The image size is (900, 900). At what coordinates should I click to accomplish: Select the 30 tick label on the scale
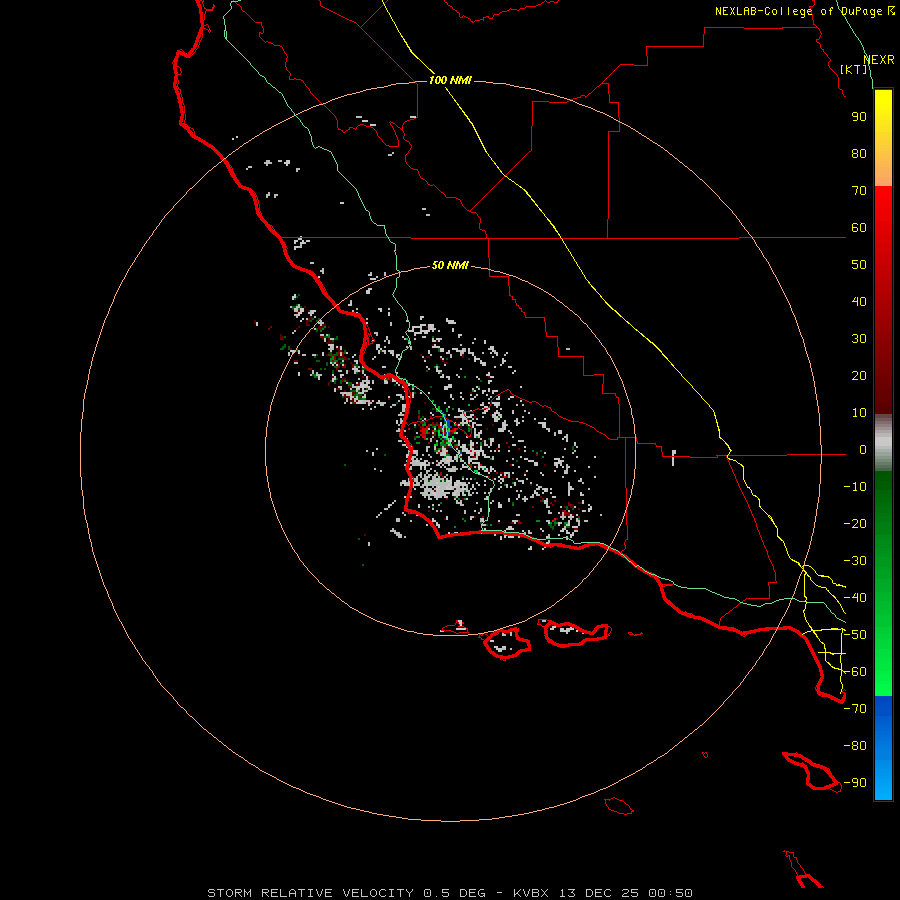(x=859, y=339)
